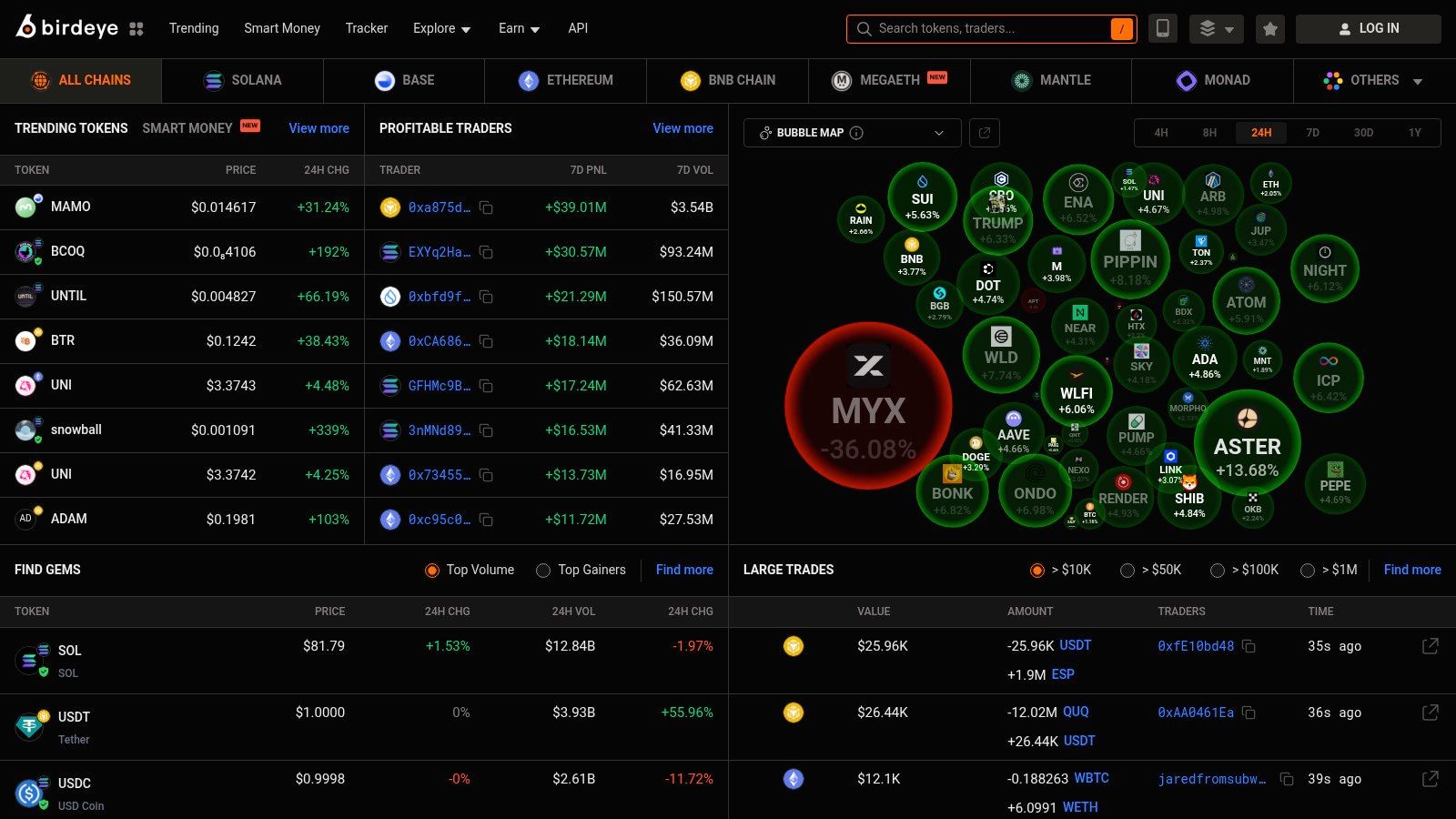Click the MAMO token icon
Viewport: 1456px width, 819px height.
26,207
